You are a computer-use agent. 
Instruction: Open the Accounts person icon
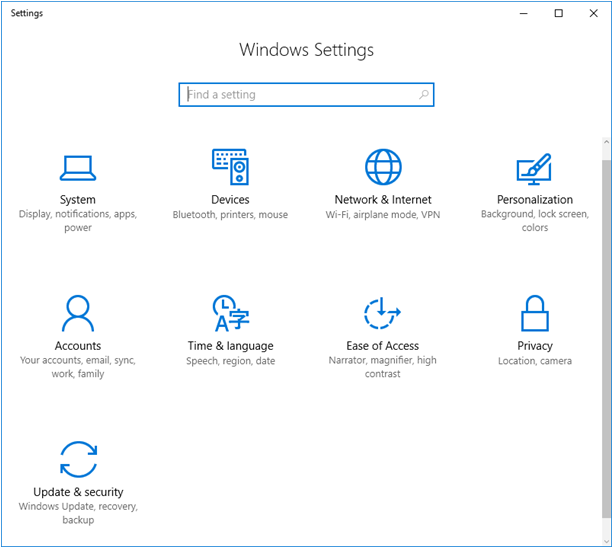point(78,314)
